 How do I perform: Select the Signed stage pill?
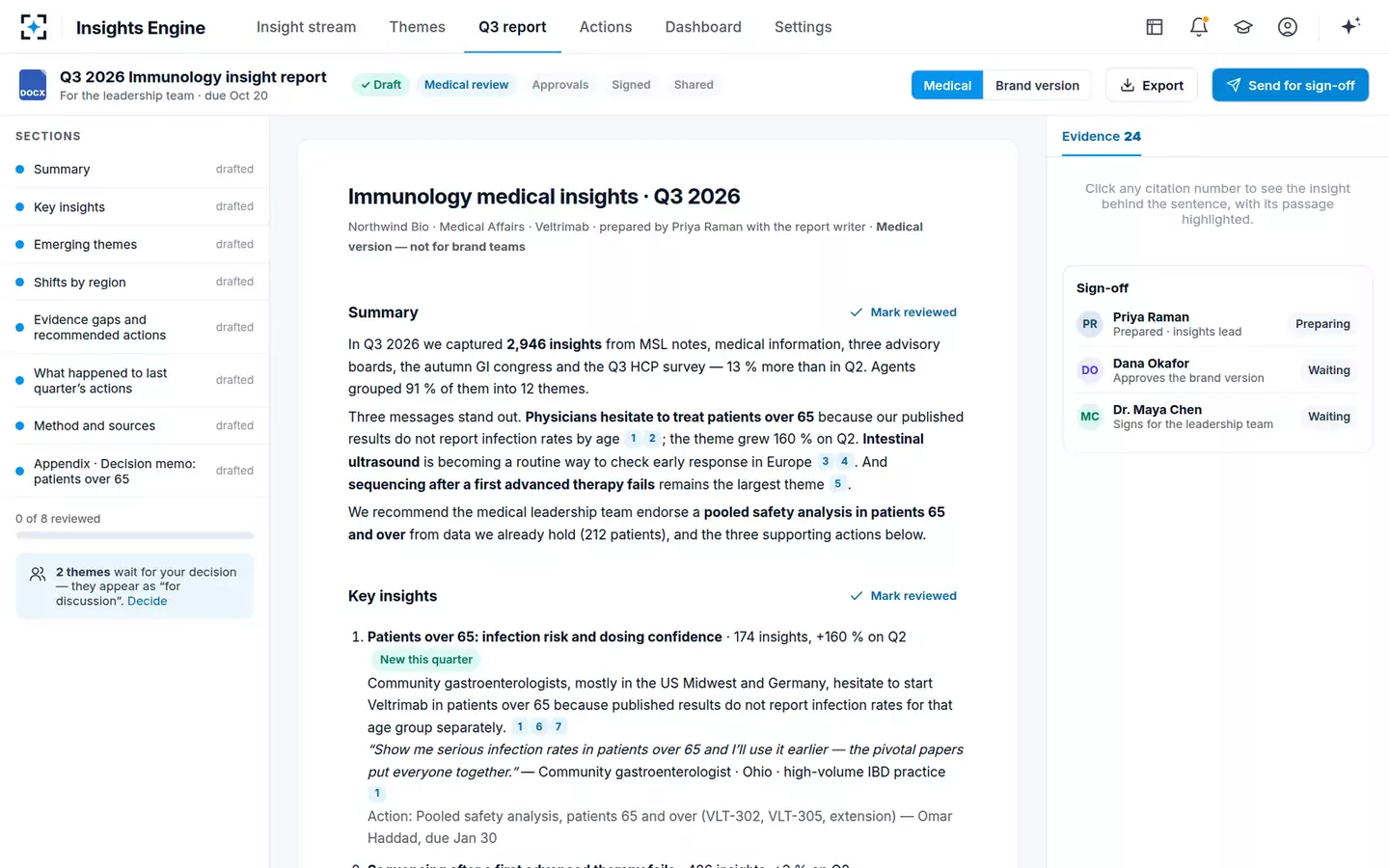coord(631,85)
